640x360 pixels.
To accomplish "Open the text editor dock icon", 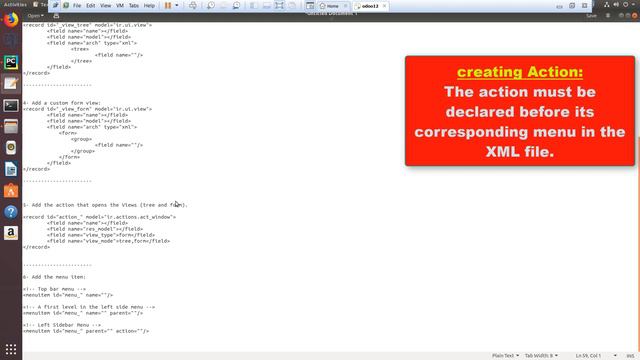I will point(11,83).
